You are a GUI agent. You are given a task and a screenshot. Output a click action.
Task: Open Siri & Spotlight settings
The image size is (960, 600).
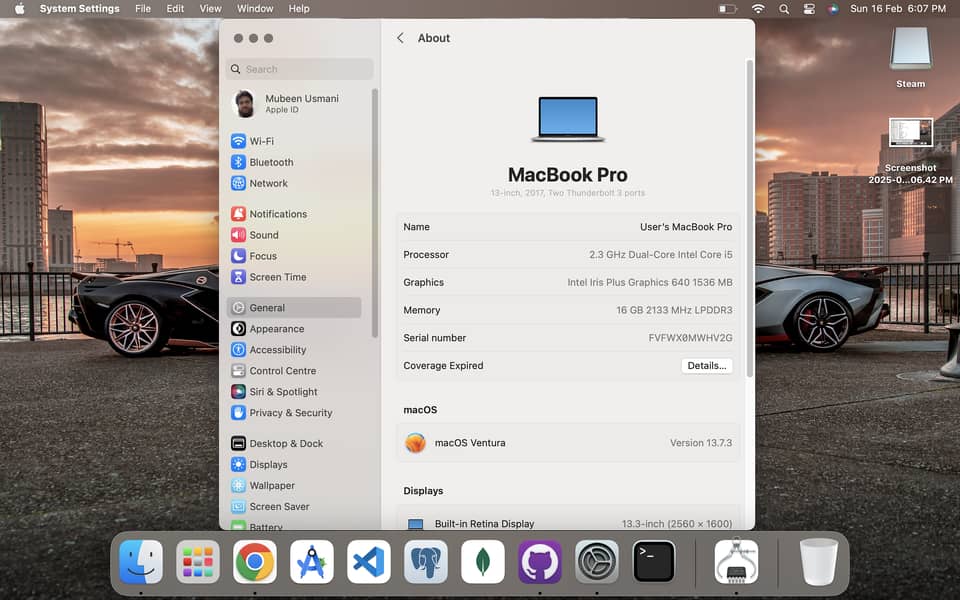[x=274, y=392]
